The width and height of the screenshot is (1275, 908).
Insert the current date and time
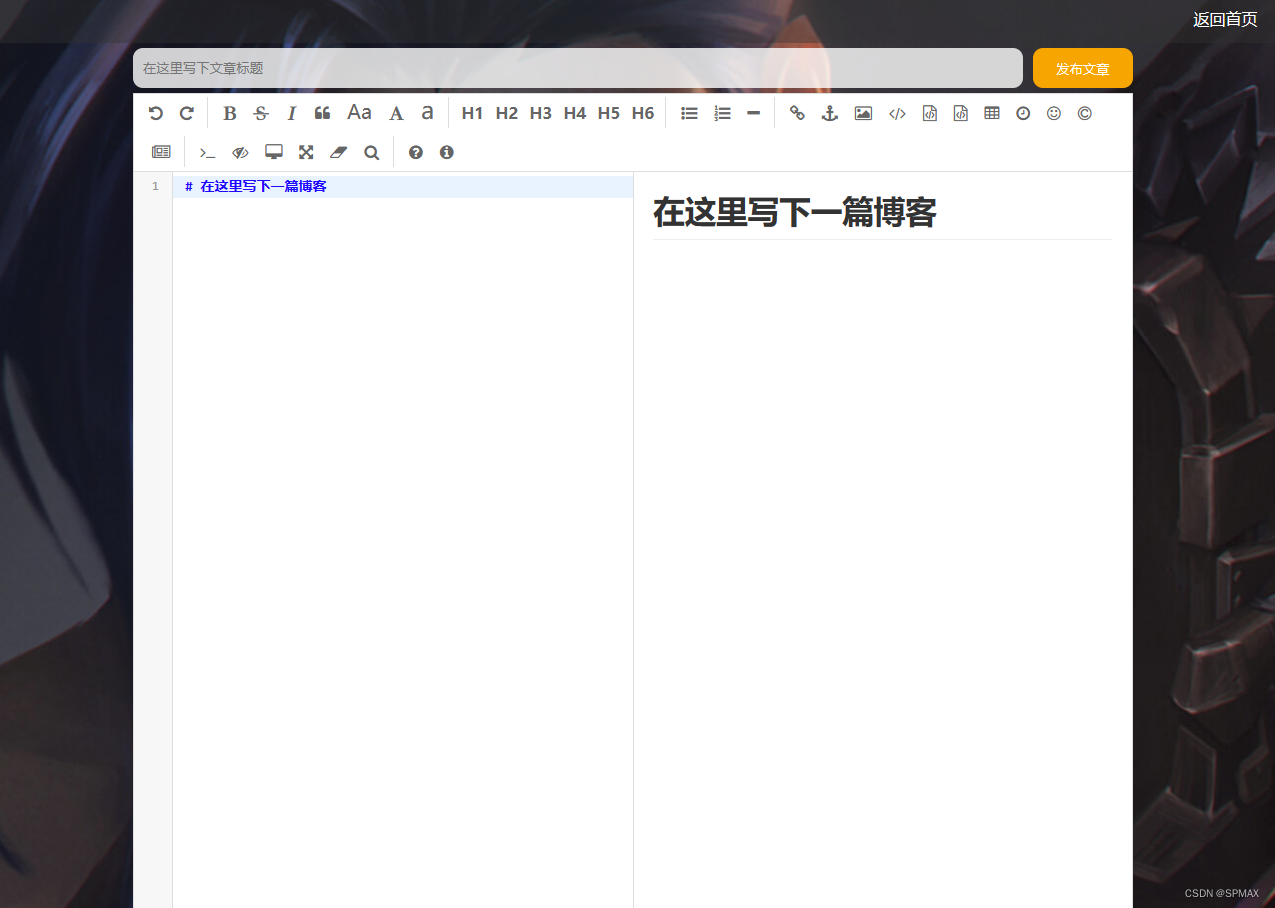pos(1023,113)
